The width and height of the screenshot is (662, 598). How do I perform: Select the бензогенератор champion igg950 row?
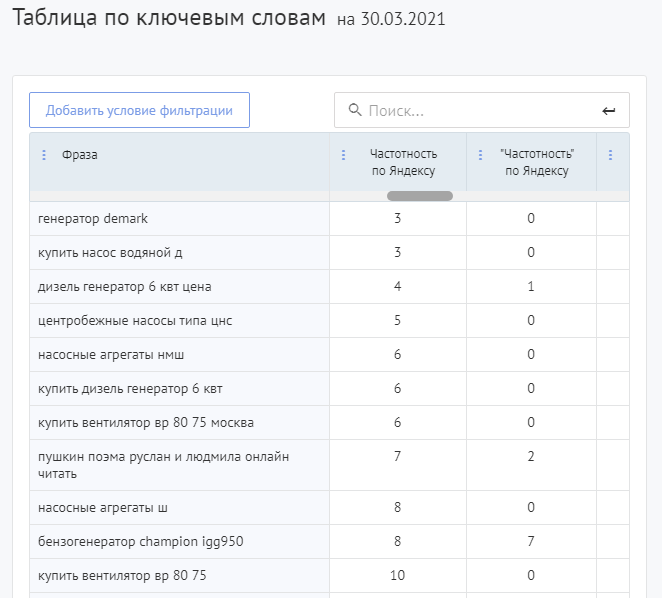(140, 542)
